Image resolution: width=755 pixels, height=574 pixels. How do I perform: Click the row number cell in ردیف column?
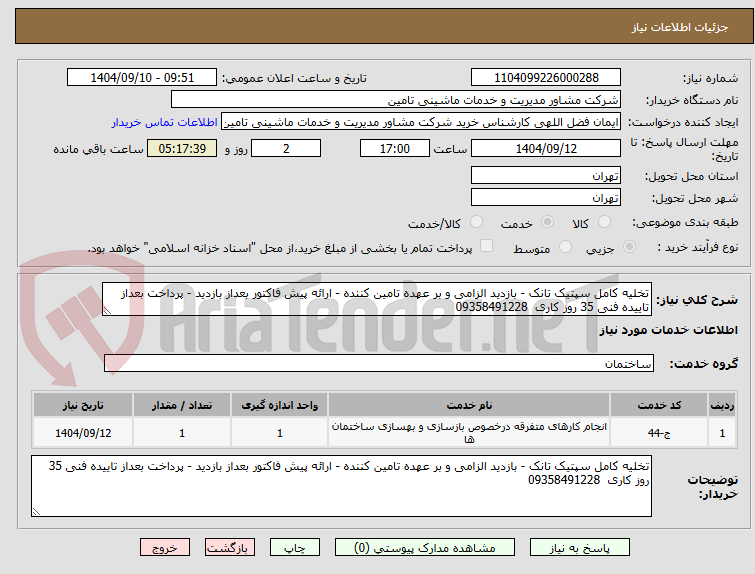coord(722,433)
